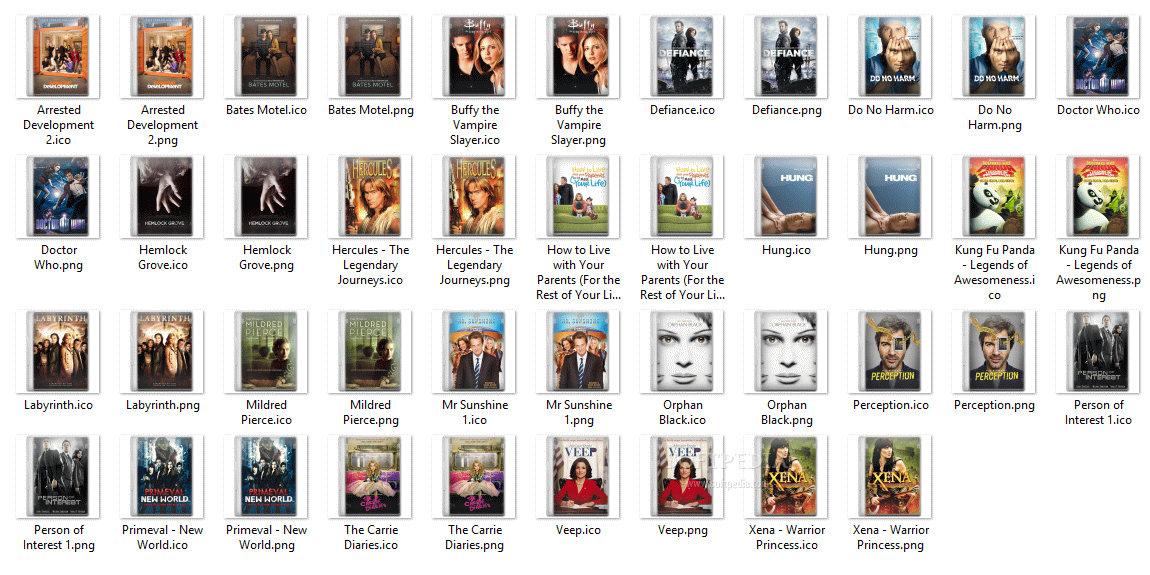Click the 'Do No Harm.png' file name
This screenshot has height=575, width=1150.
[x=995, y=117]
